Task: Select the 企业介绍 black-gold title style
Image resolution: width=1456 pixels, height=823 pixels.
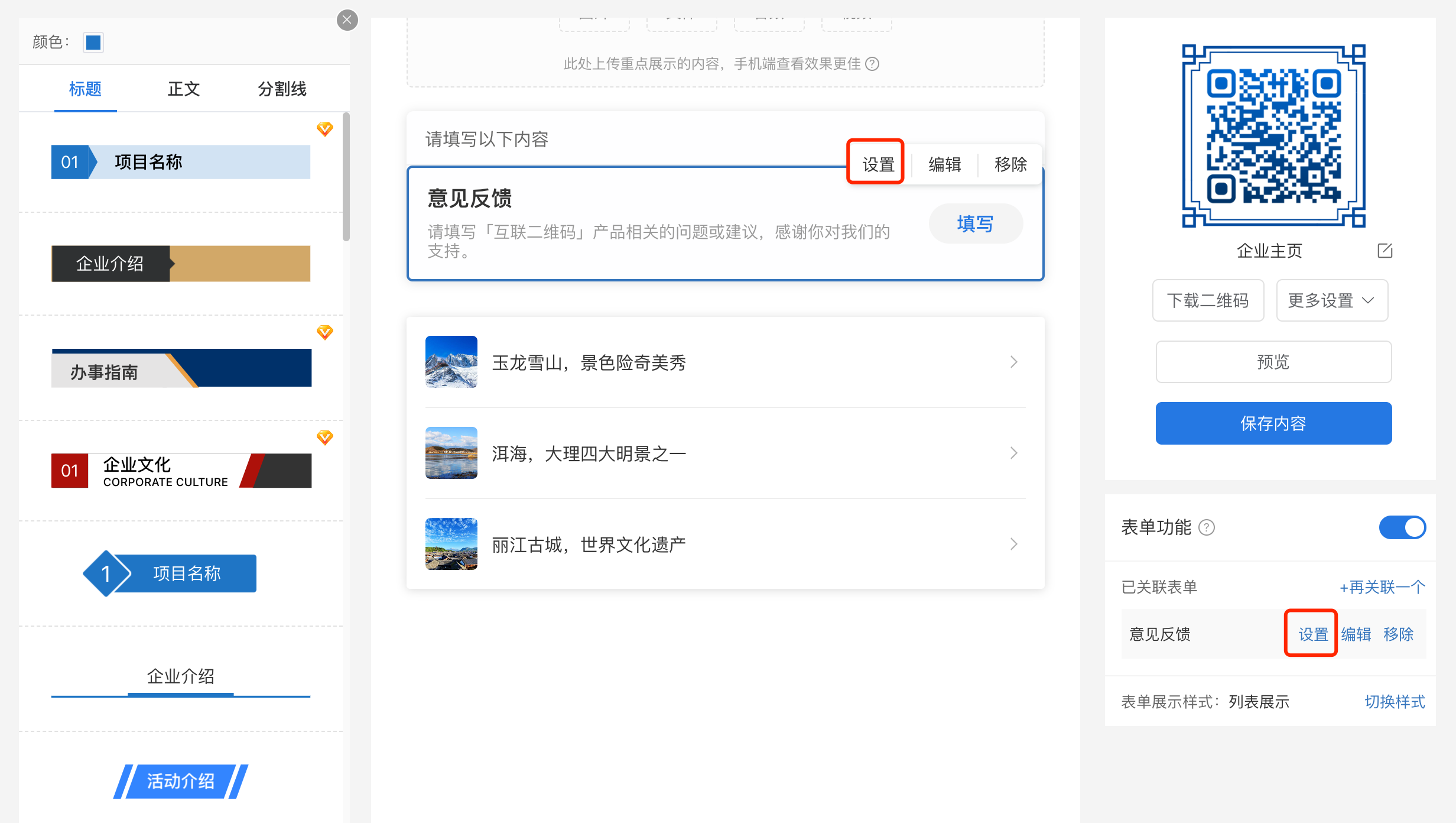Action: [180, 264]
